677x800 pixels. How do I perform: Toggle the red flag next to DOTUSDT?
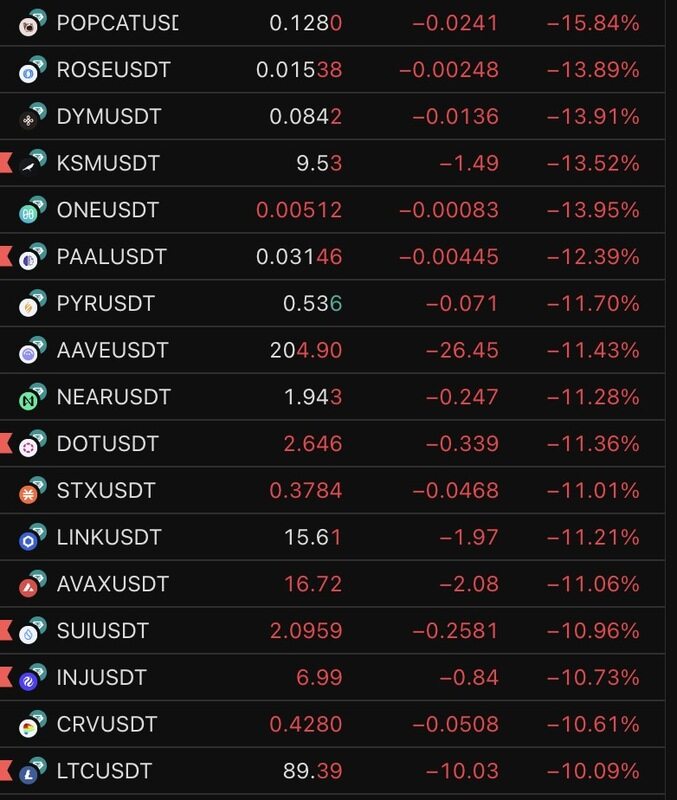6,443
